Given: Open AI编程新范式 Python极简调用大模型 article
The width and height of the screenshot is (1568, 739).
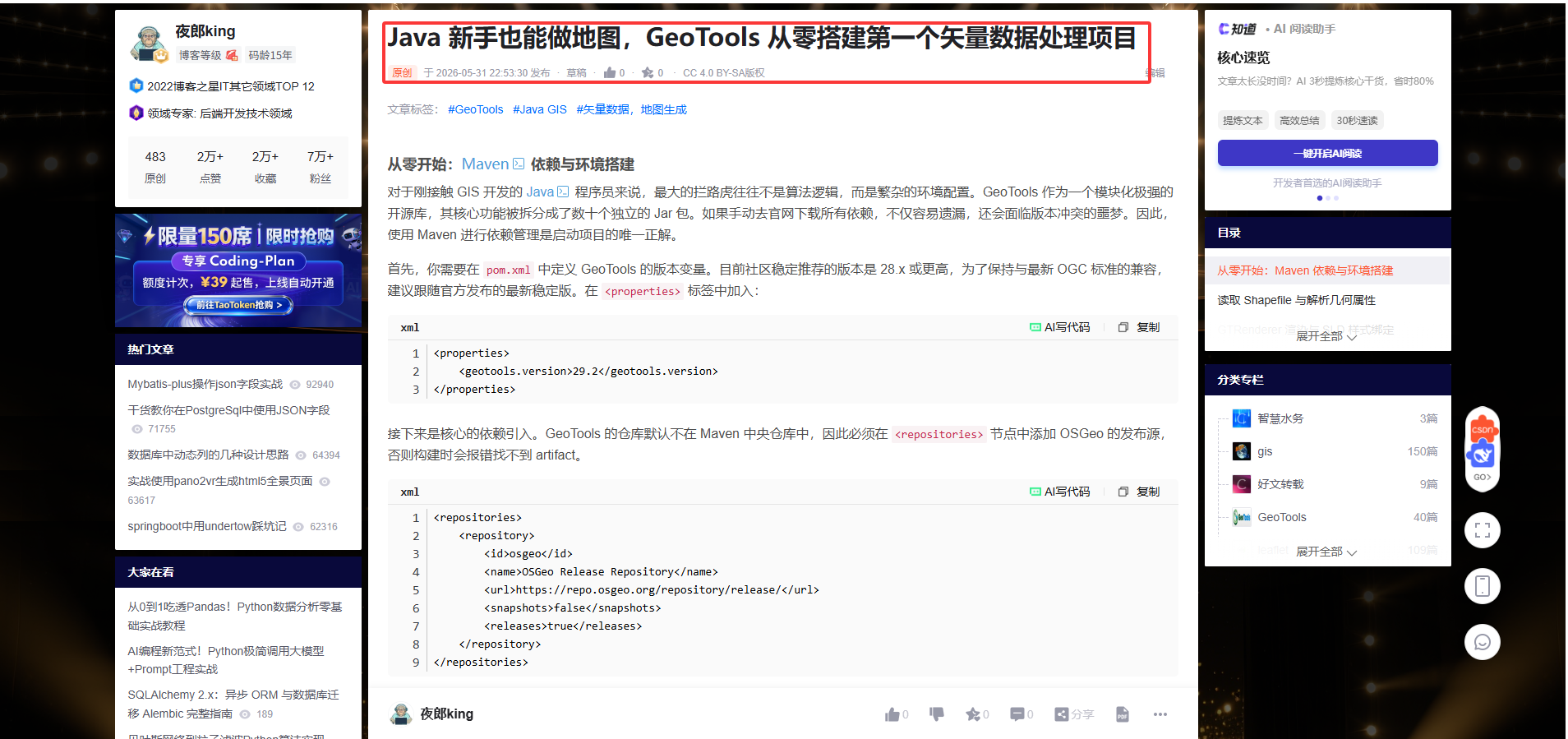Looking at the screenshot, I should [226, 660].
